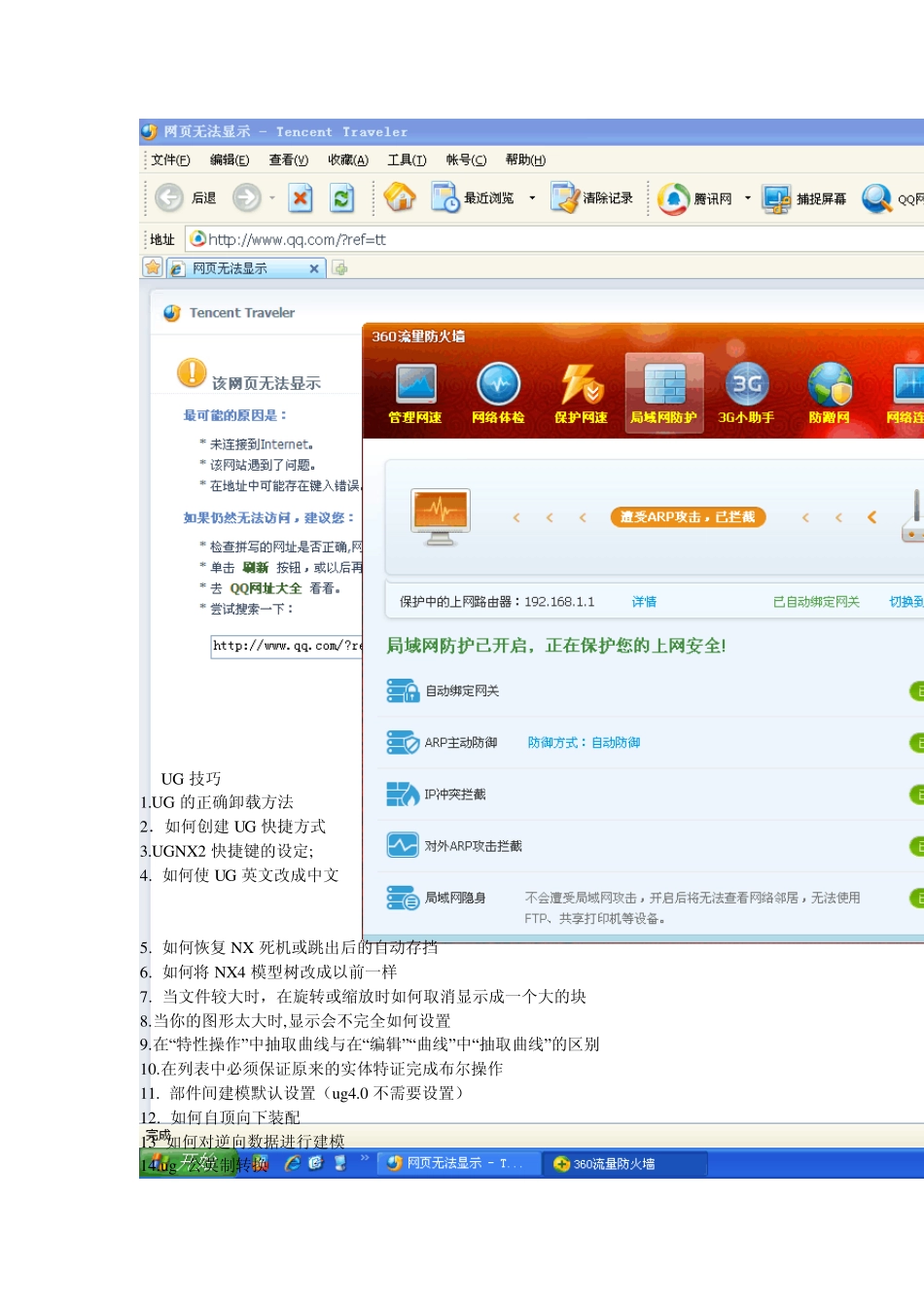
Task: Expand the 最近浏览 dropdown arrow
Action: 532,198
